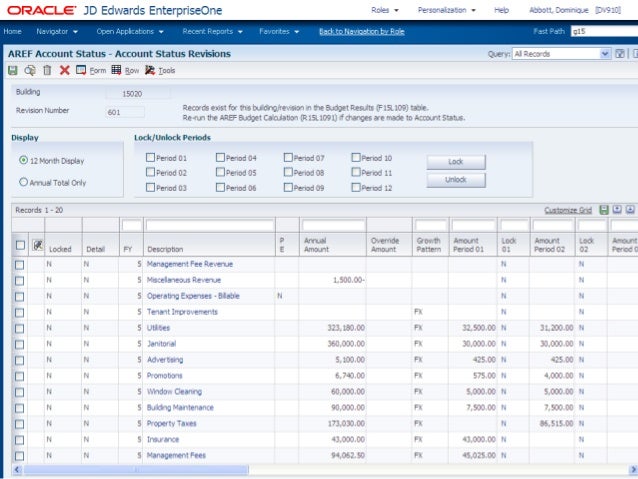Check the Period 11 checkbox

click(356, 172)
